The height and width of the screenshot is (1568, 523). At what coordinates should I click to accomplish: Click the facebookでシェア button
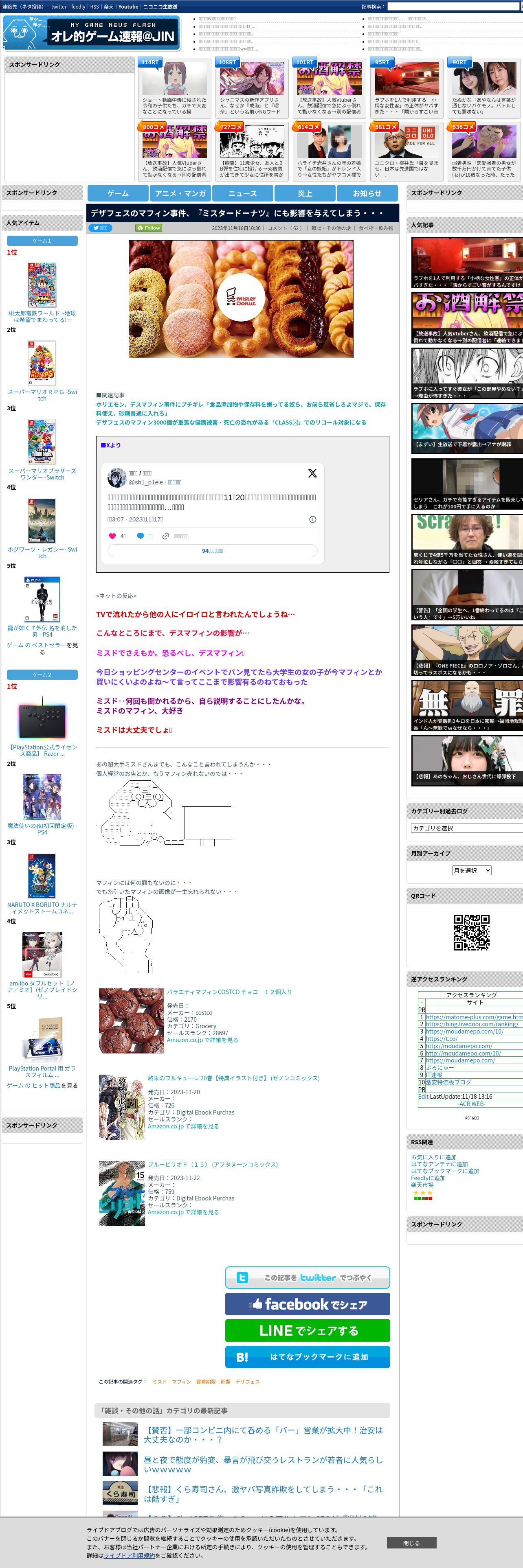[308, 1304]
